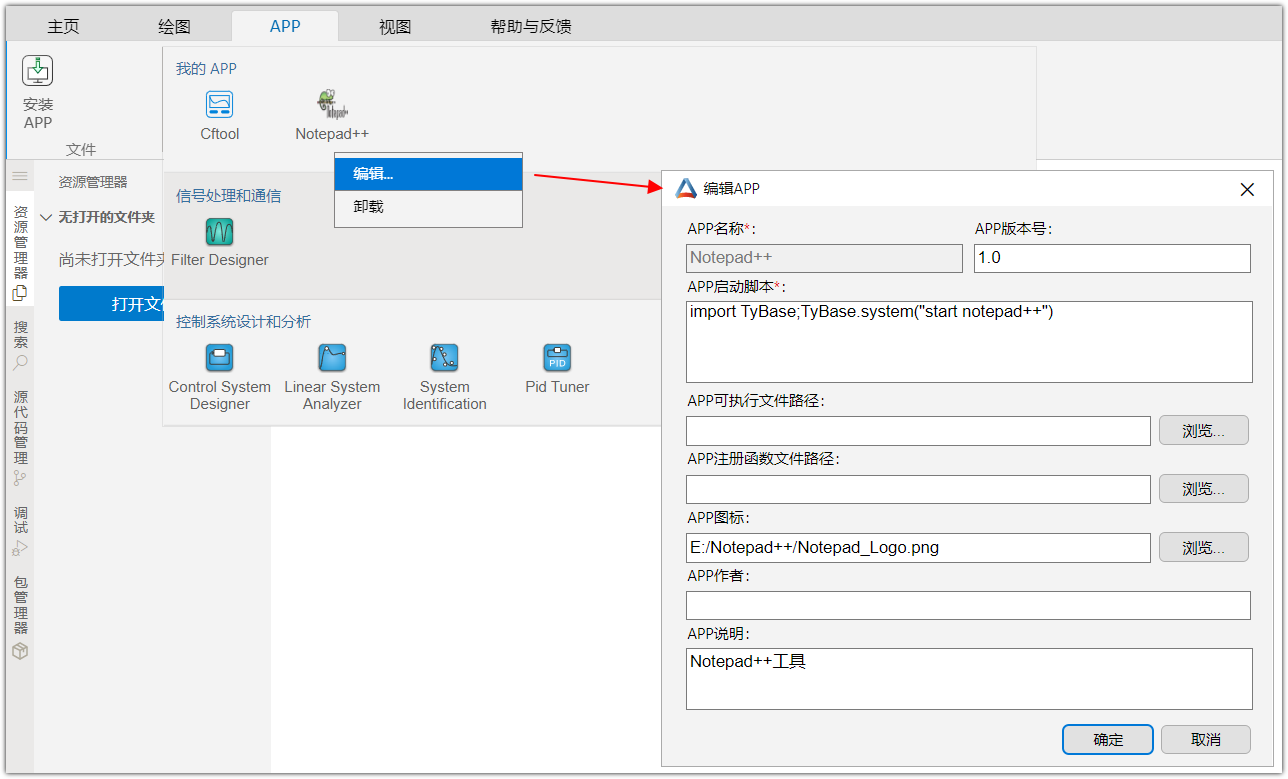Click the APP icon path field
Viewport: 1288px width, 779px height.
tap(918, 548)
